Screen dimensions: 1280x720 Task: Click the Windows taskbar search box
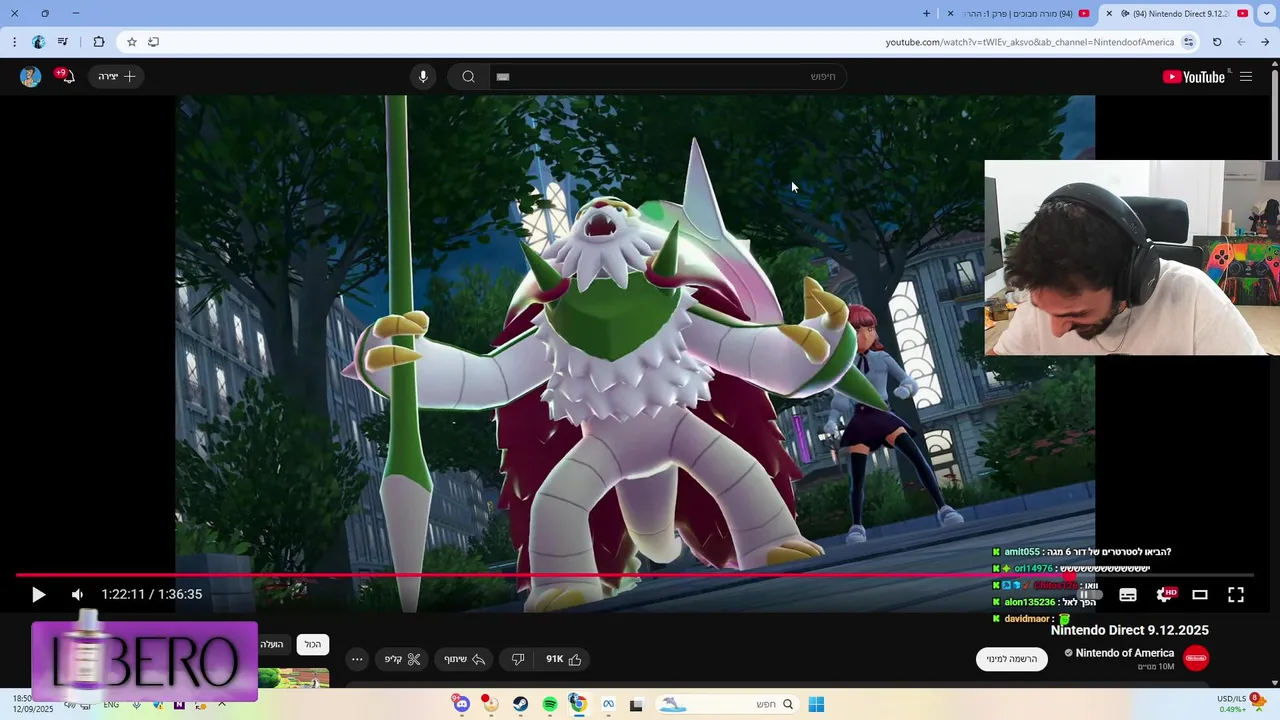[x=729, y=705]
